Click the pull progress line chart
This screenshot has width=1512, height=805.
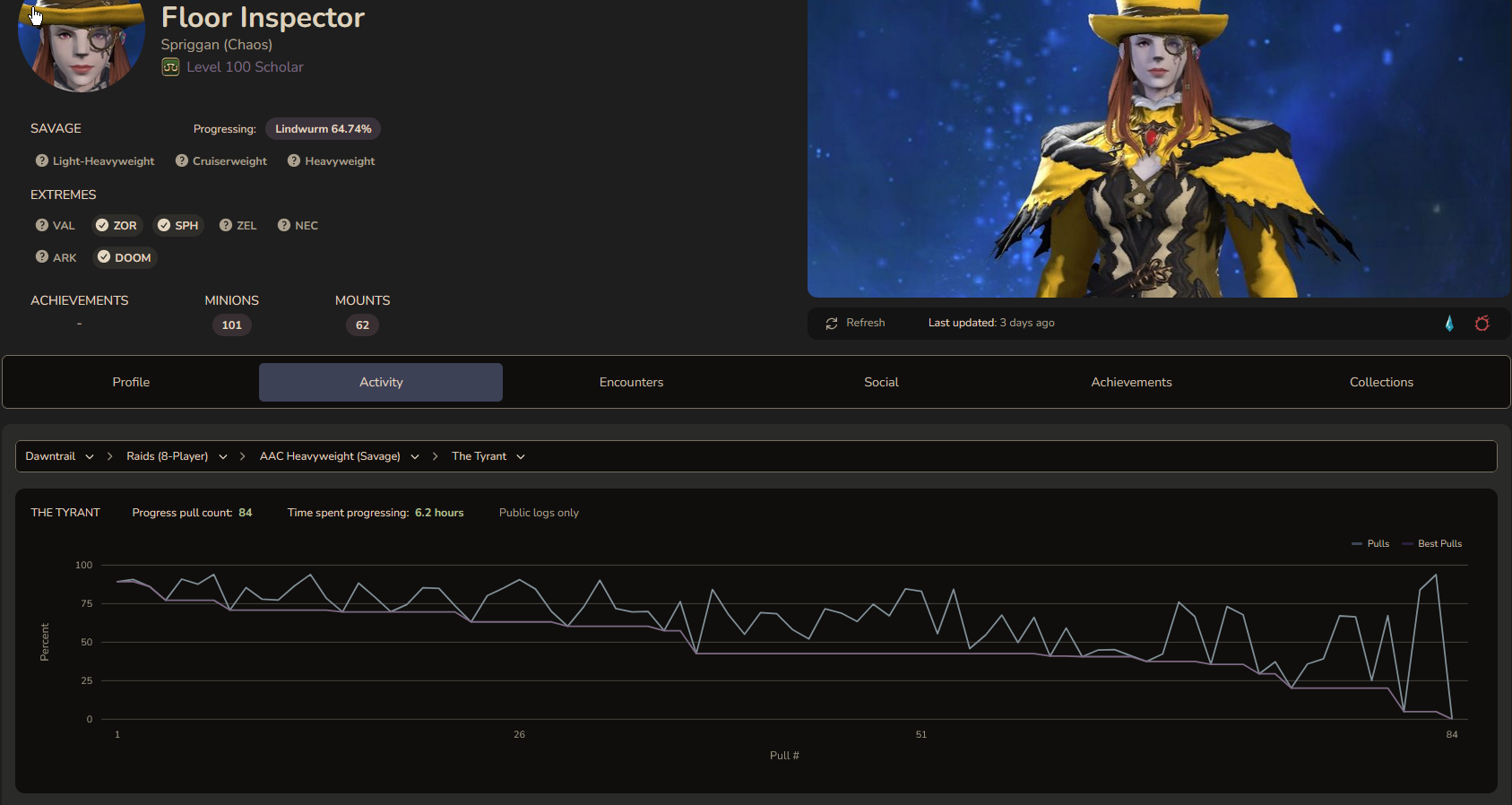784,642
